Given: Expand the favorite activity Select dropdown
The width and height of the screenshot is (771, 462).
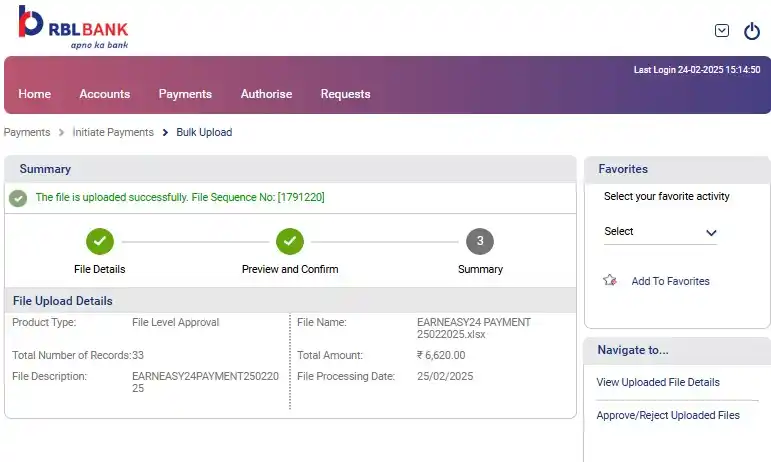Looking at the screenshot, I should coord(660,232).
